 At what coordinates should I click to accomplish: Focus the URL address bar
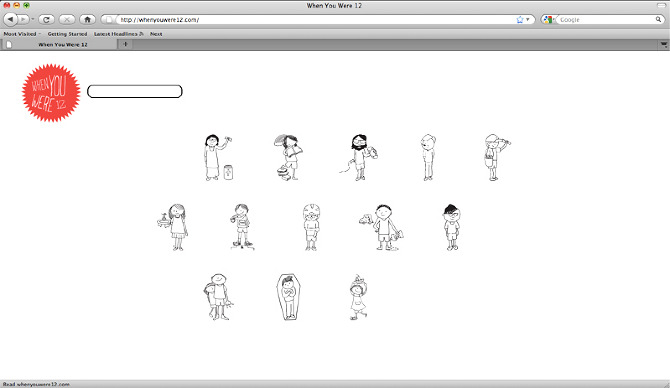click(x=316, y=20)
